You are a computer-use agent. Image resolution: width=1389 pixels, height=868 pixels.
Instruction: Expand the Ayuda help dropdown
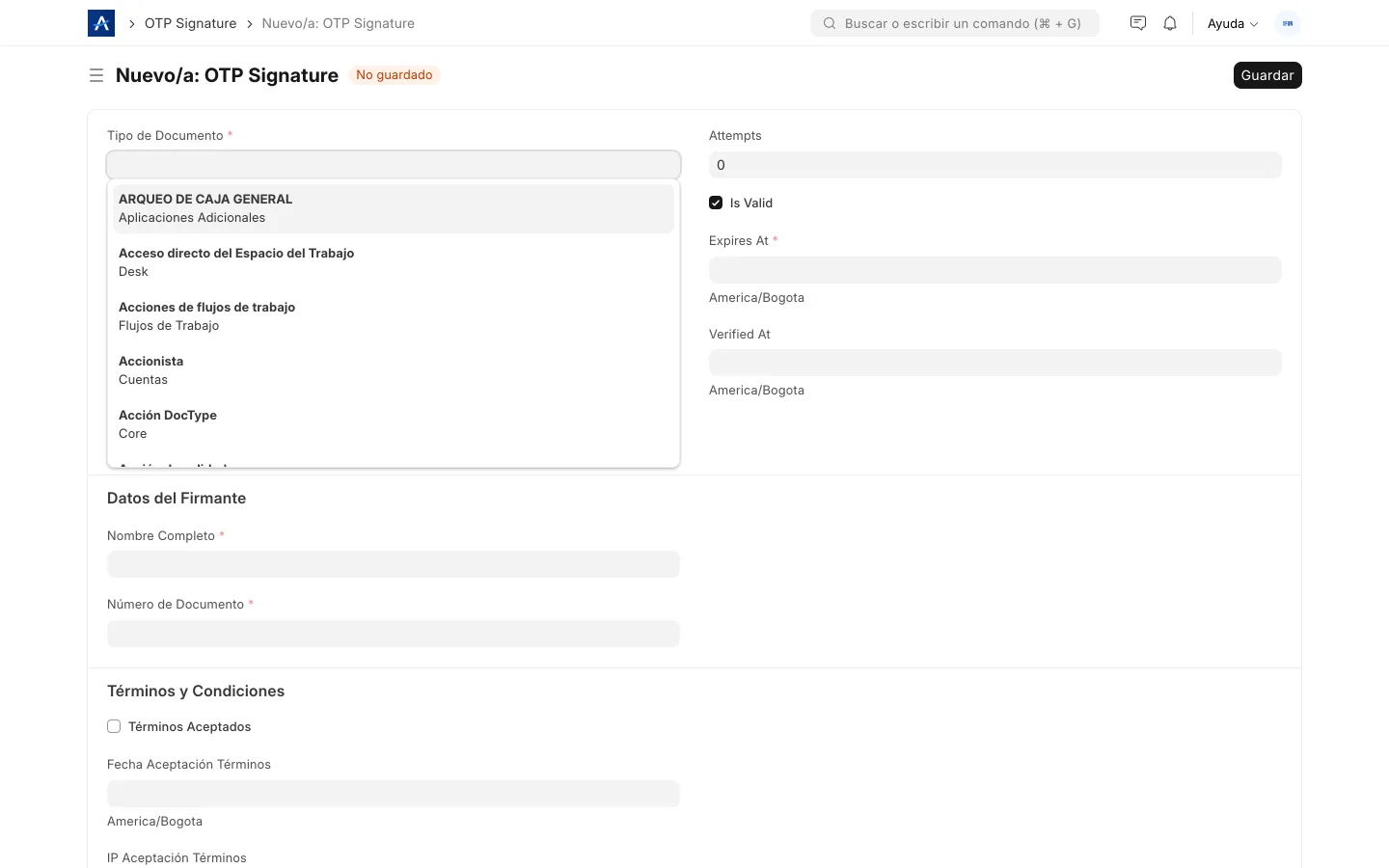pos(1233,23)
